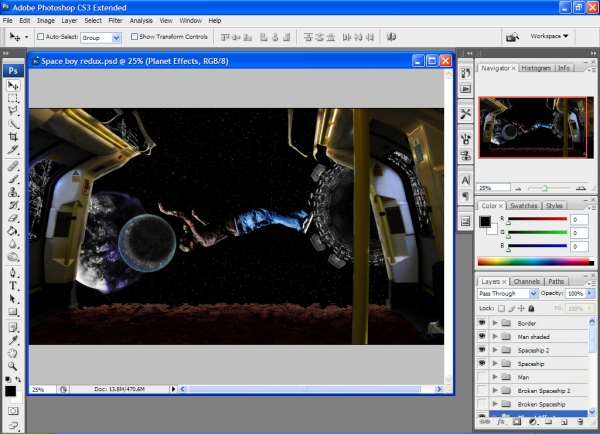Select the Rectangle shape tool
The width and height of the screenshot is (600, 434).
[x=13, y=312]
